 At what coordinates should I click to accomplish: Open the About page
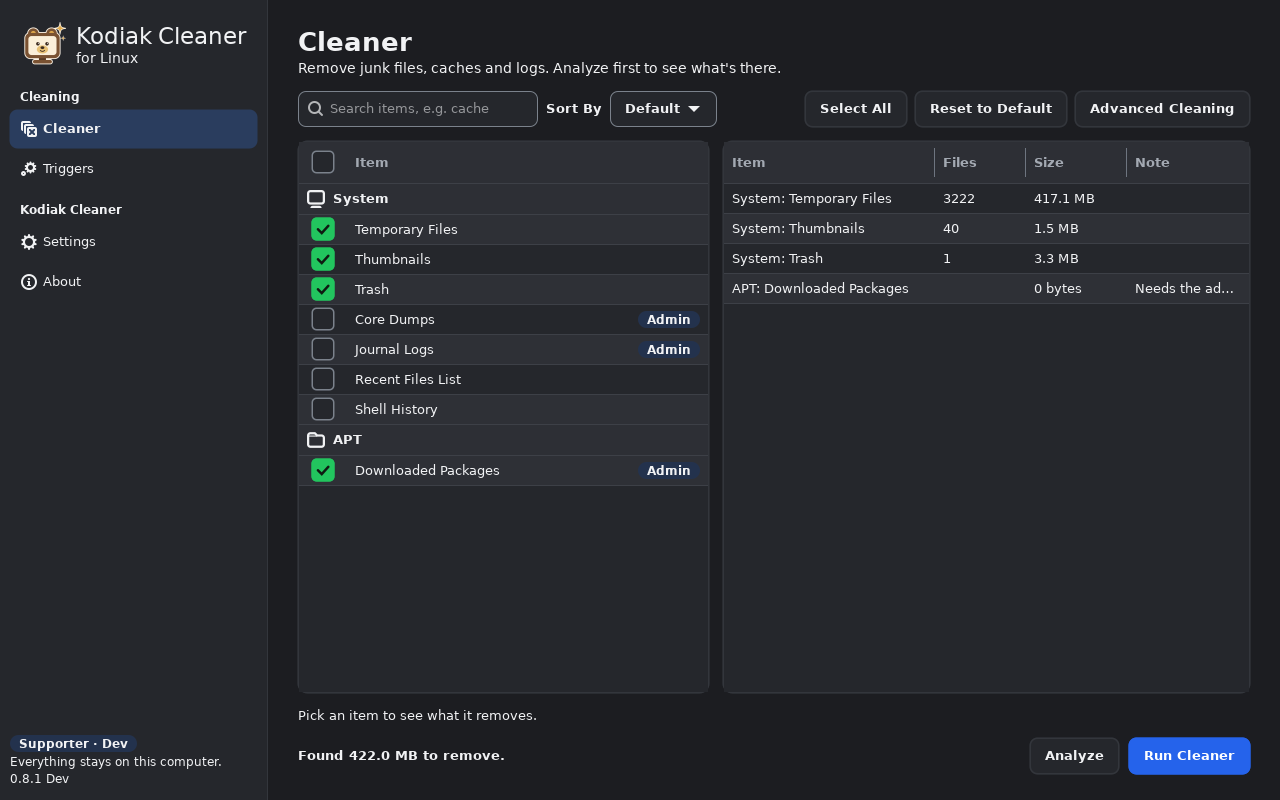tap(133, 282)
